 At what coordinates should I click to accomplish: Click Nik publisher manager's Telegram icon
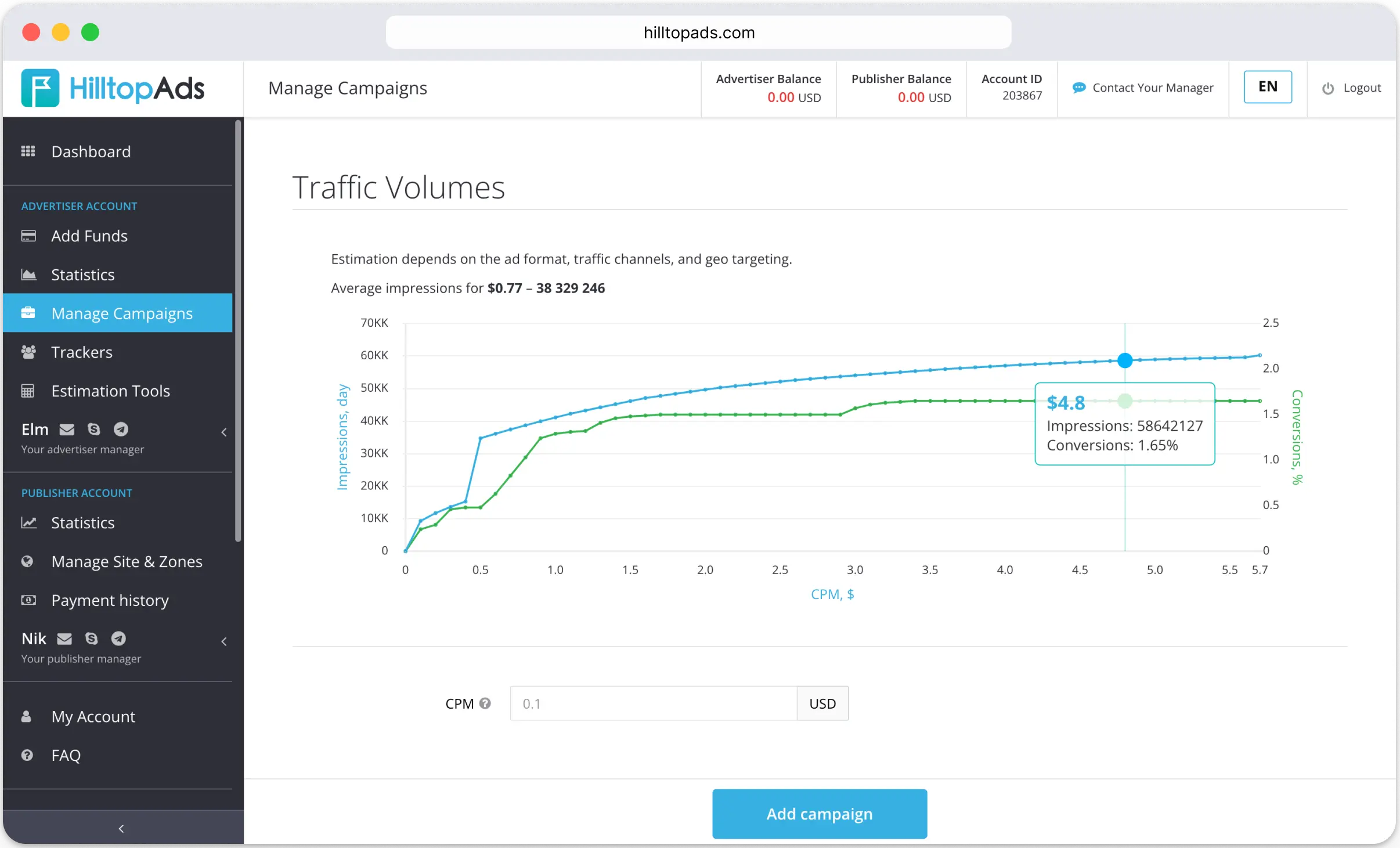118,639
